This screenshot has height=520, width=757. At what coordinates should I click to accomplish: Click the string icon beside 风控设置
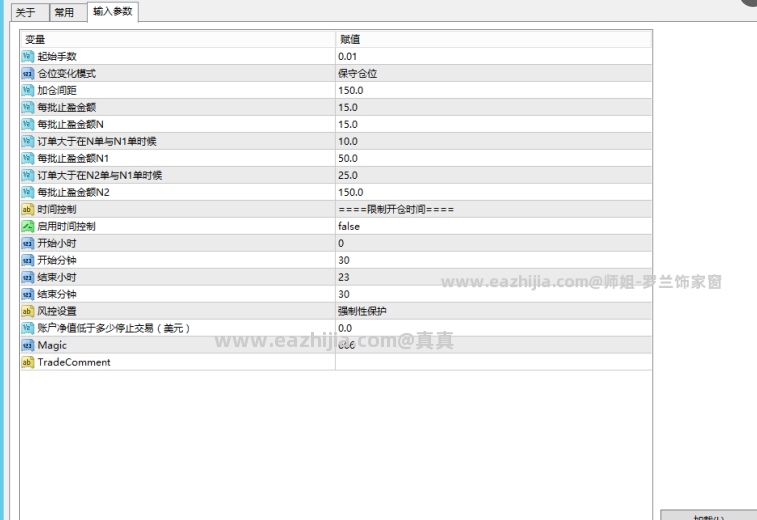(28, 311)
